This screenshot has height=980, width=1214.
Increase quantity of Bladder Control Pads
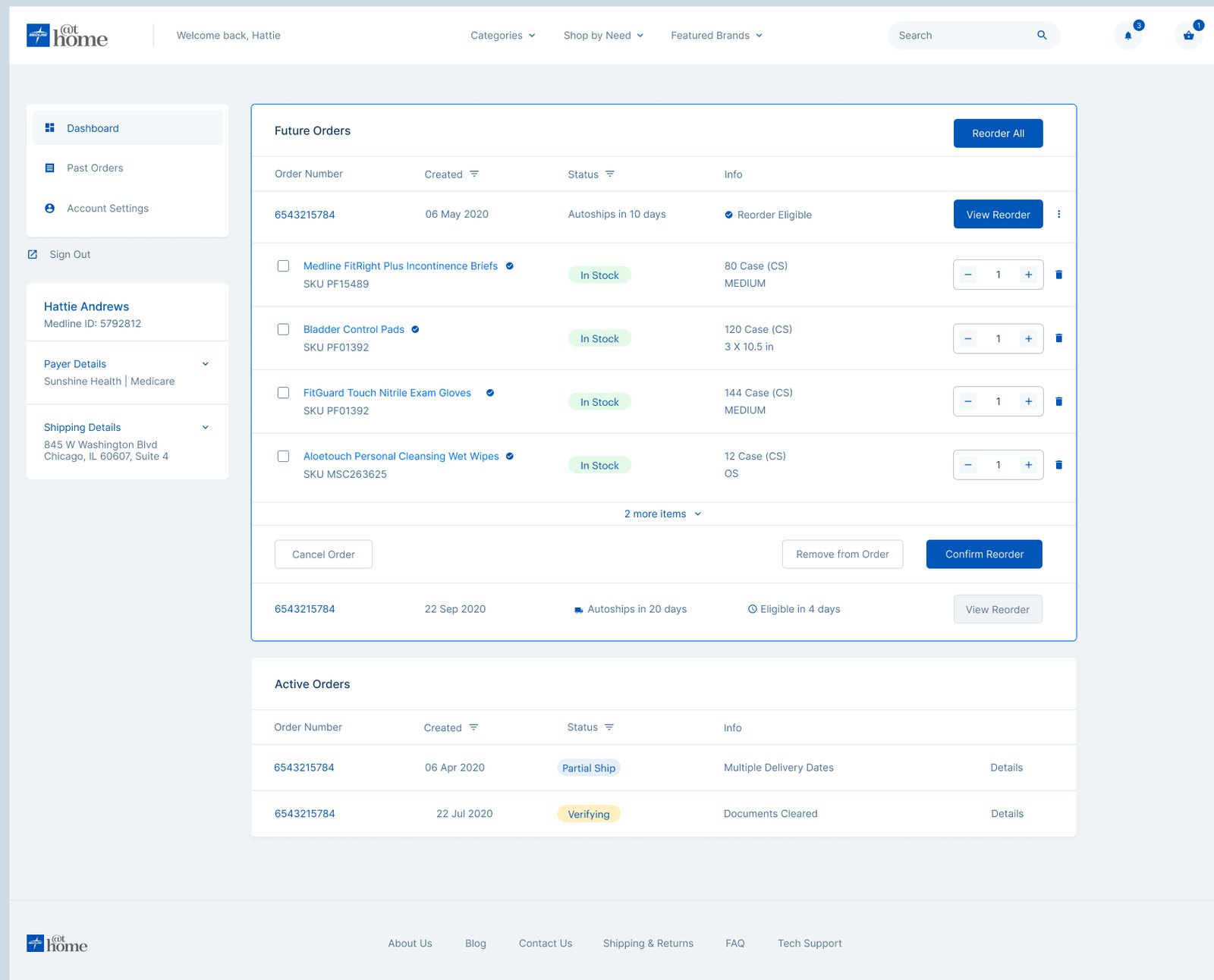(1028, 338)
